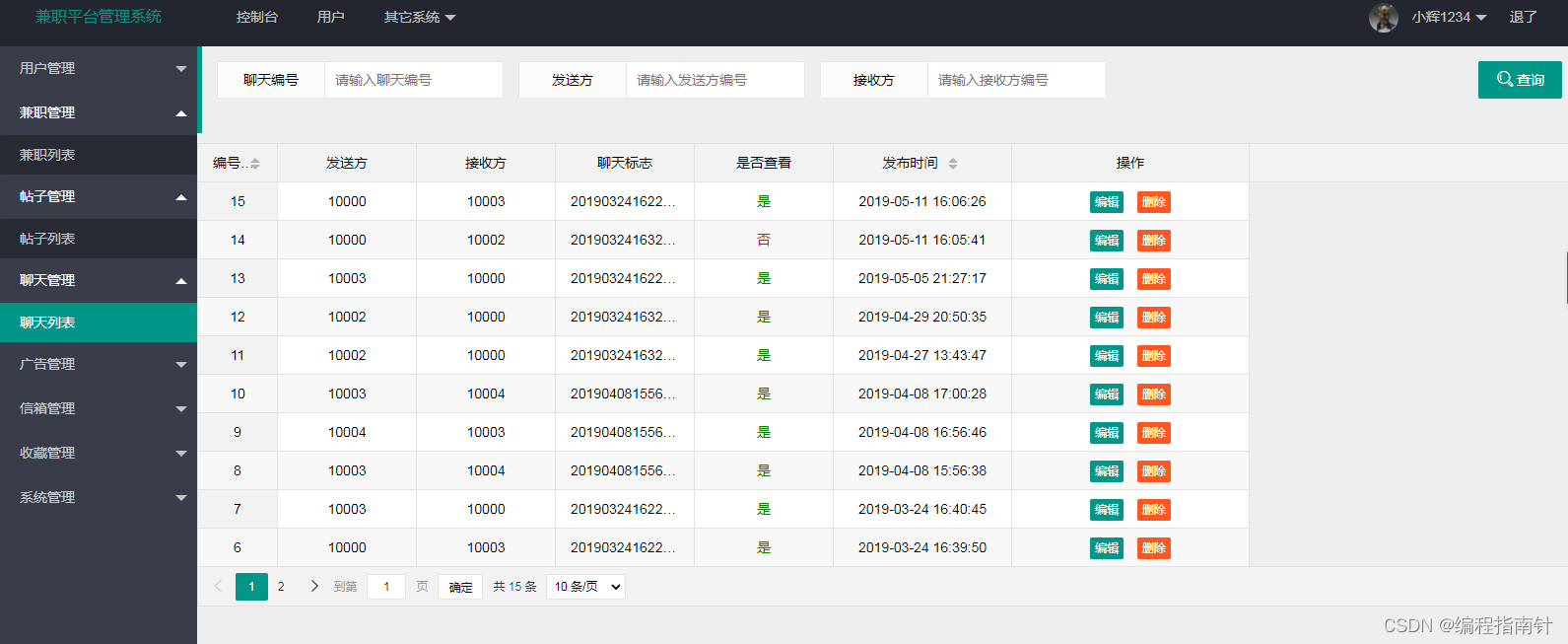Image resolution: width=1568 pixels, height=644 pixels.
Task: Click the 查询 search button
Action: click(1520, 80)
